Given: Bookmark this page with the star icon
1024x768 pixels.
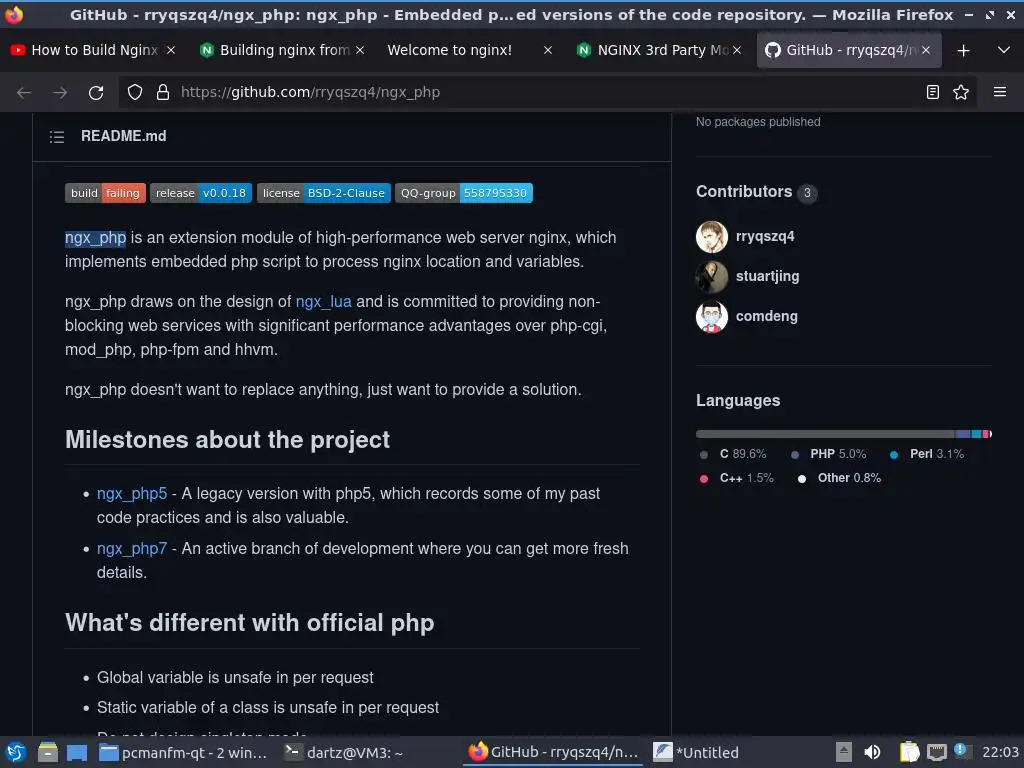Looking at the screenshot, I should click(x=961, y=92).
